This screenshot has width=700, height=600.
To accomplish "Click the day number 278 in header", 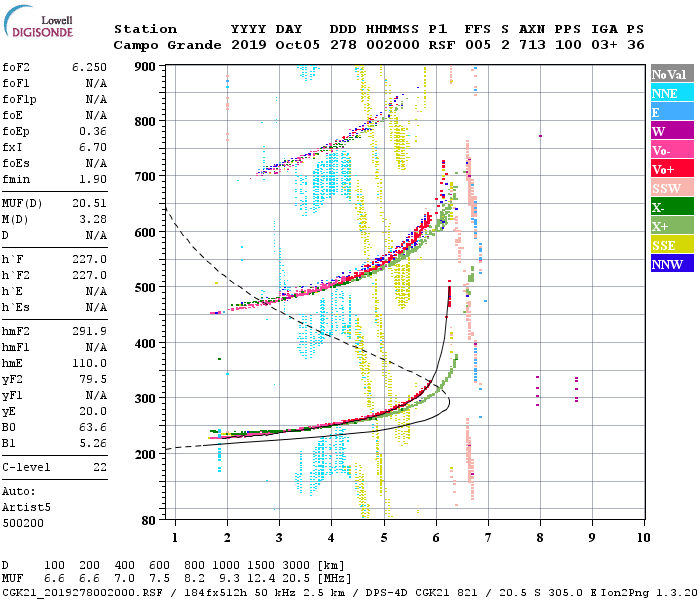I will [x=343, y=45].
